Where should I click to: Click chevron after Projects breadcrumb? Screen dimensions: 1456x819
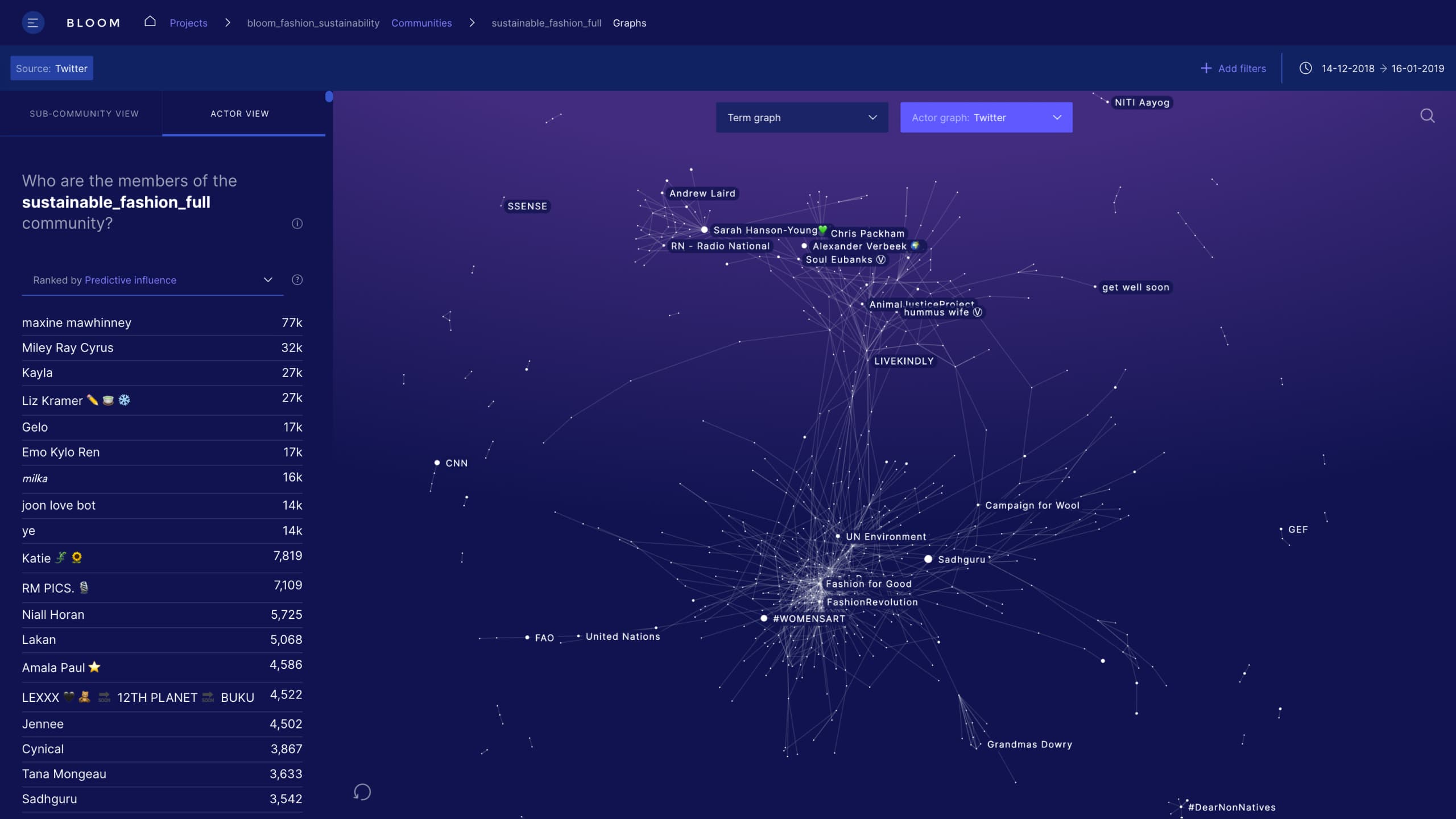pyautogui.click(x=227, y=23)
